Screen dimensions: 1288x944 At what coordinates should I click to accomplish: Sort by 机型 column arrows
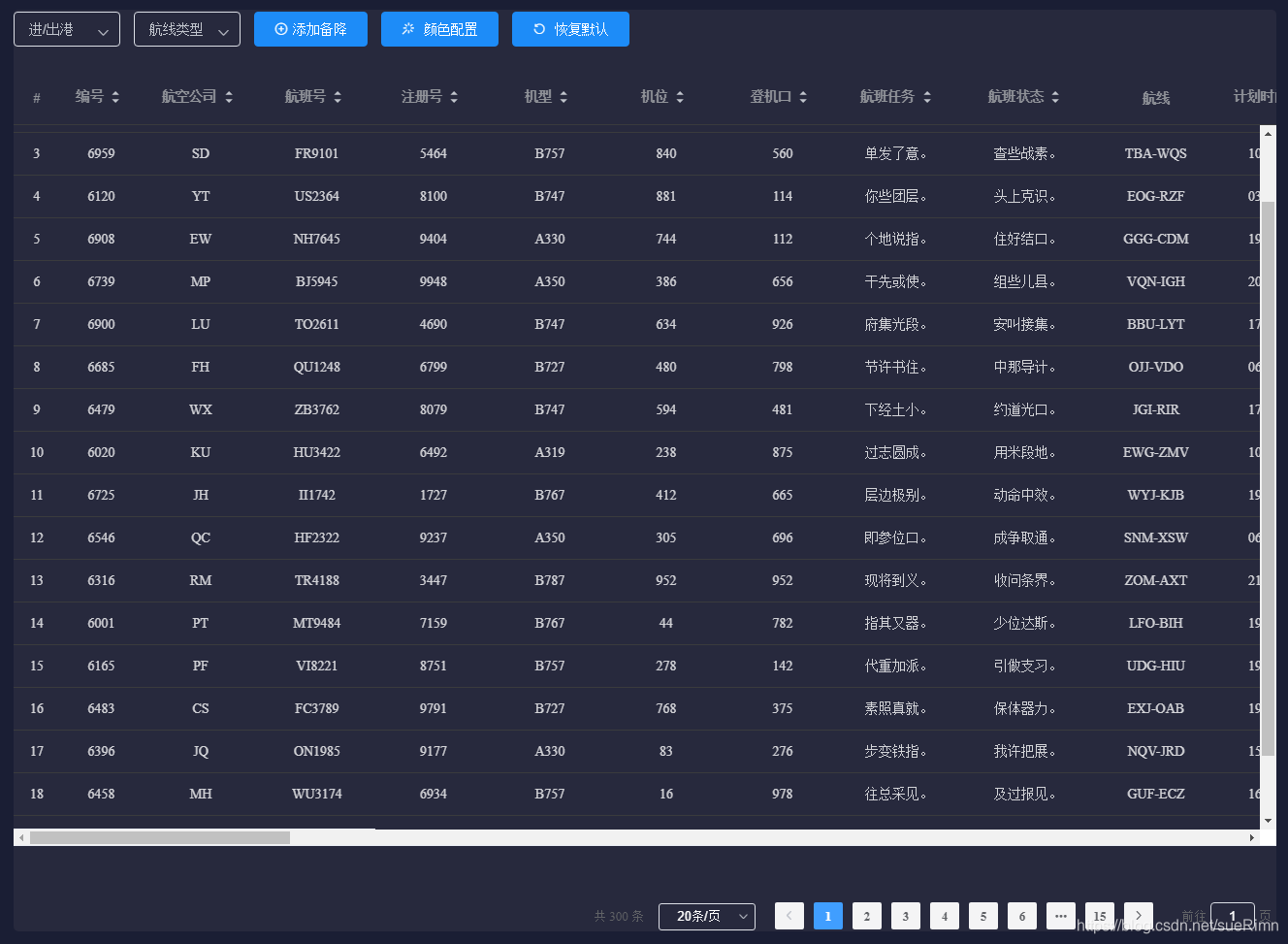click(563, 97)
